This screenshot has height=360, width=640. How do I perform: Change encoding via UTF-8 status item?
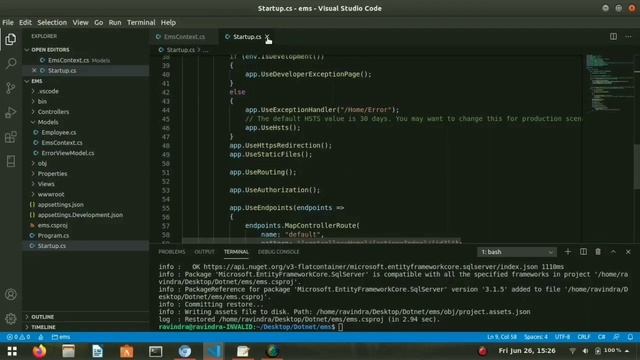coord(562,337)
